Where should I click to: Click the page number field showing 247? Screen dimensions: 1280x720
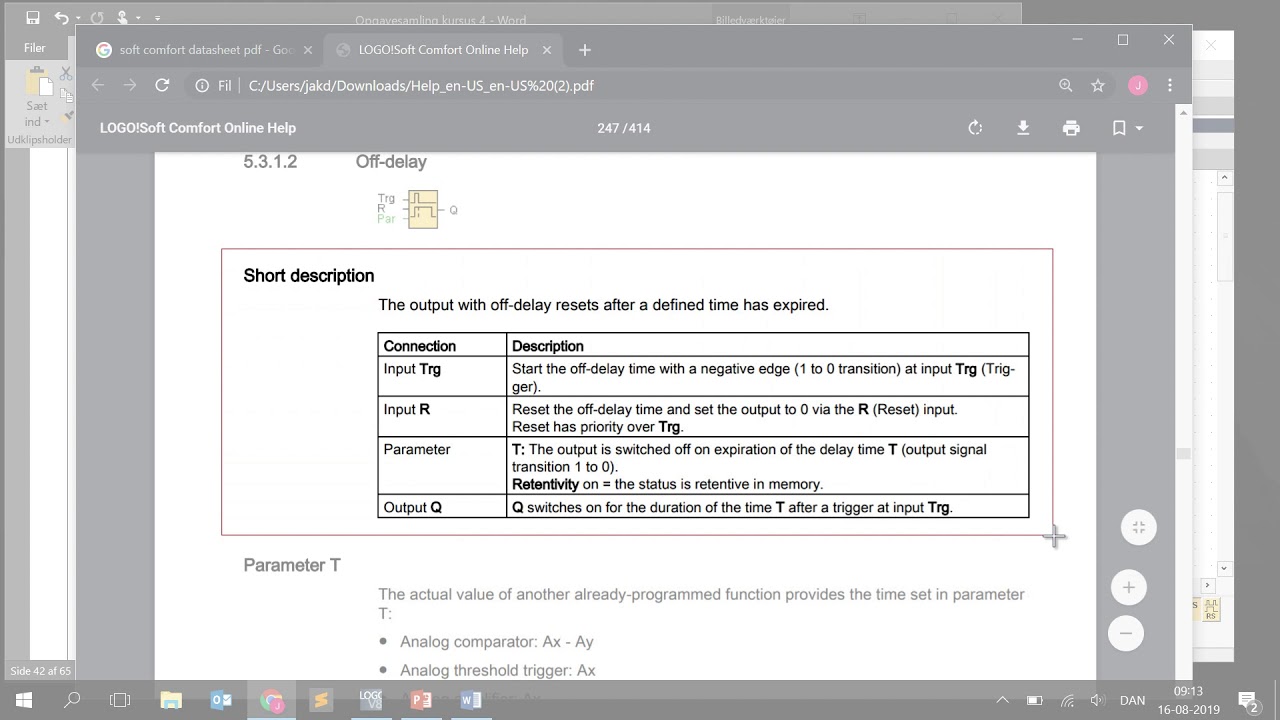pos(607,128)
